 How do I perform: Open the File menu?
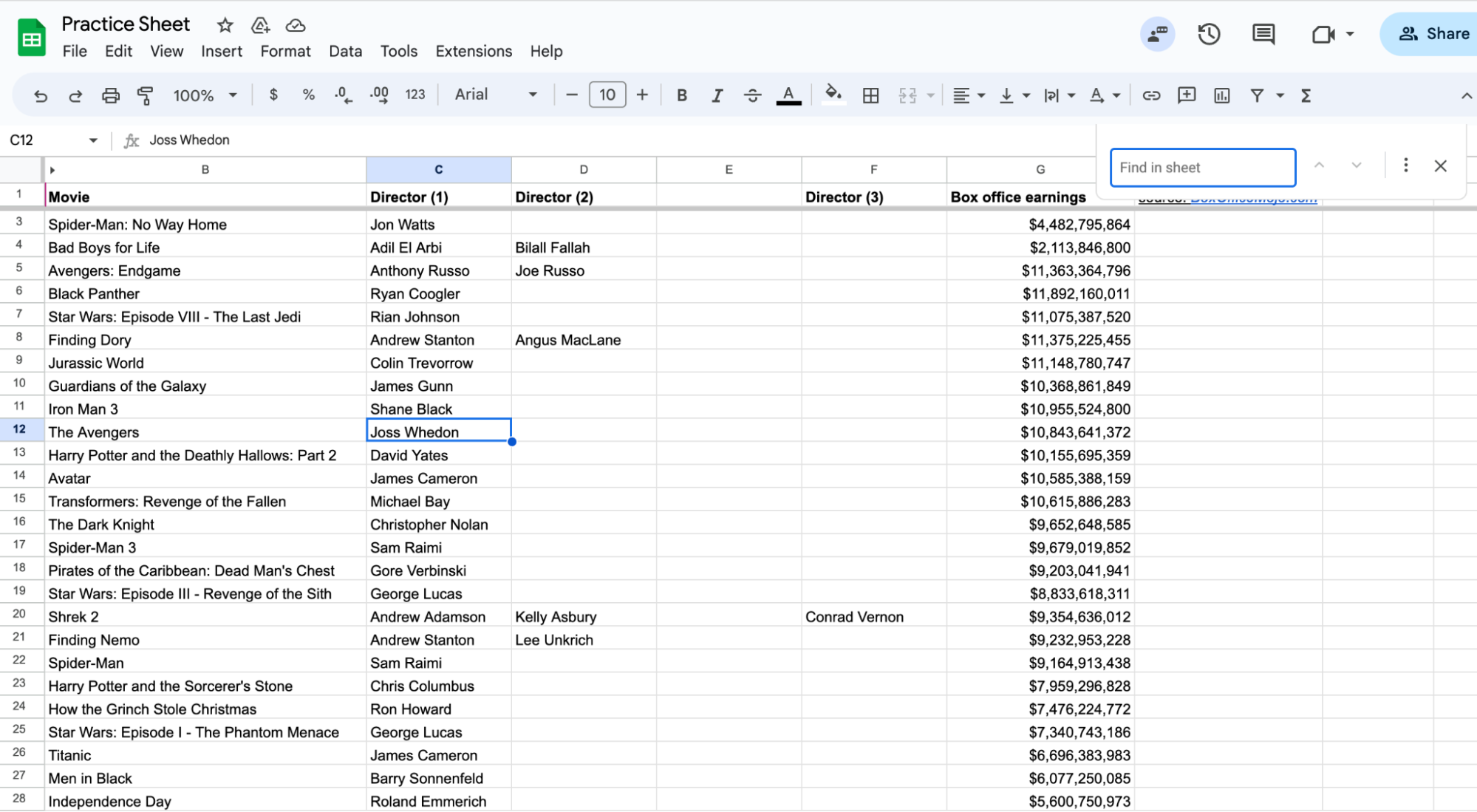(75, 51)
